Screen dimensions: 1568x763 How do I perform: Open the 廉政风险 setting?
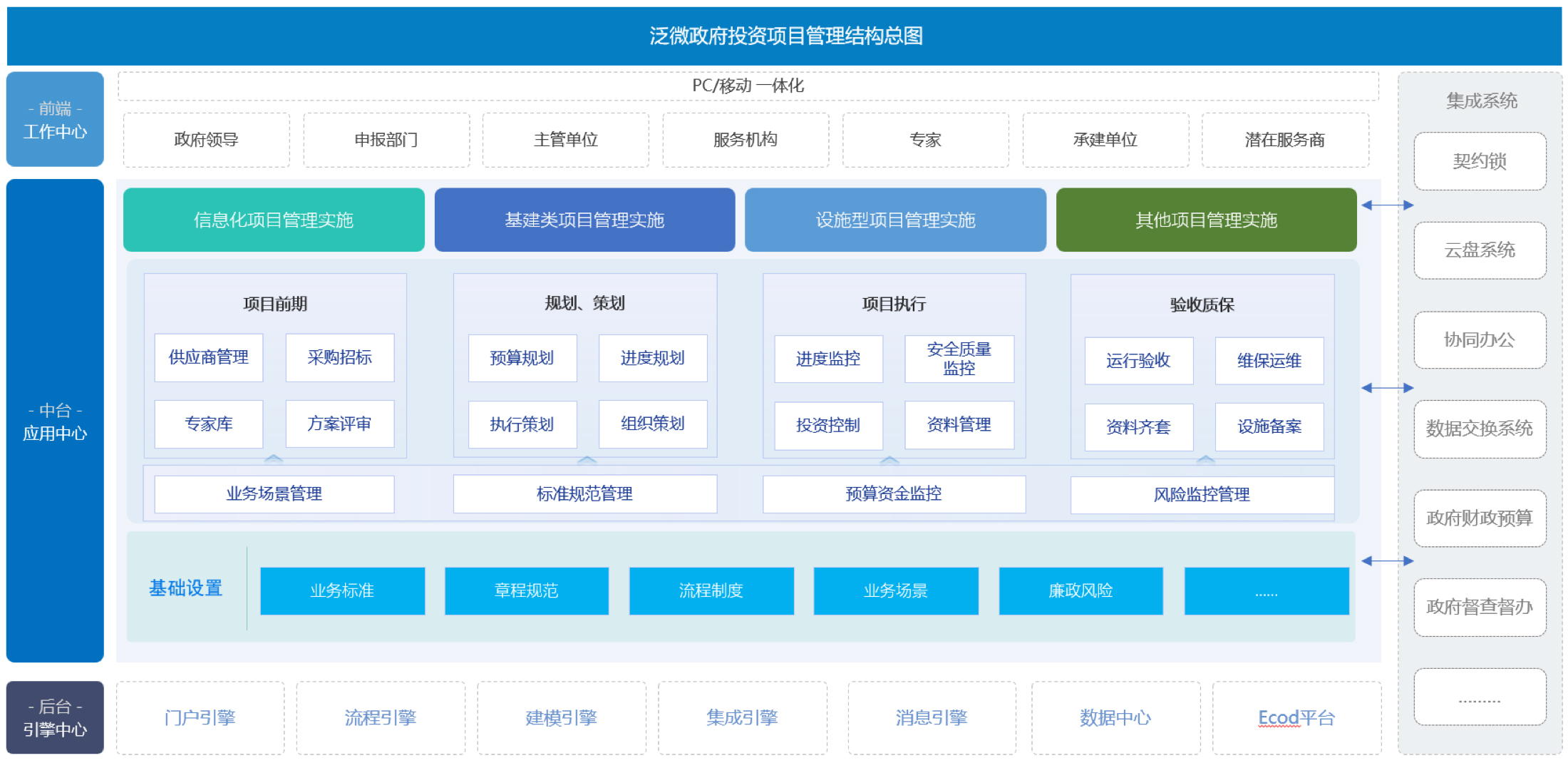(x=1080, y=590)
